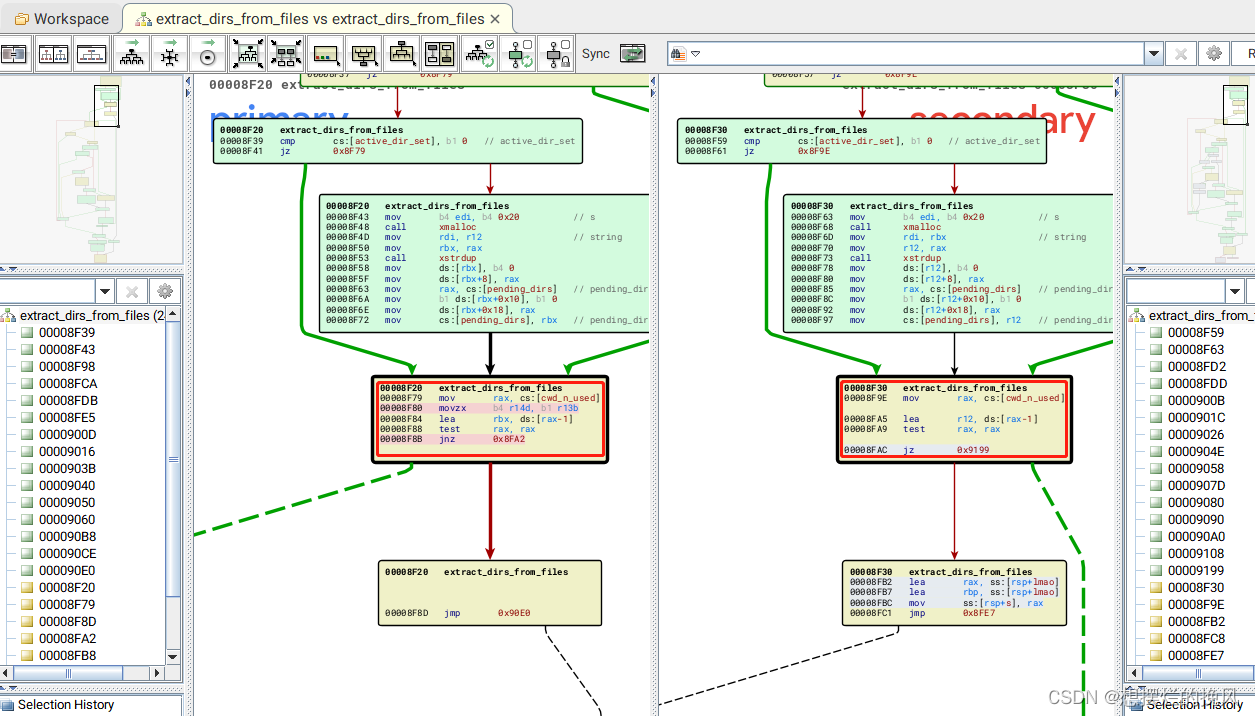Viewport: 1255px width, 716px height.
Task: Toggle automatic layout refresh with checkmark icon
Action: pyautogui.click(x=478, y=53)
